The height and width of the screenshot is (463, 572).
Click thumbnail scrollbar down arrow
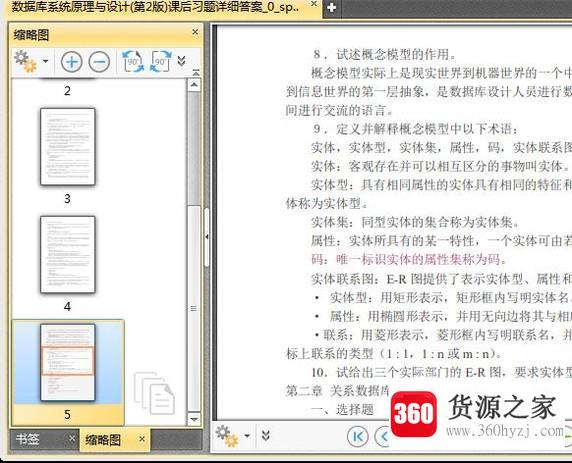point(194,419)
